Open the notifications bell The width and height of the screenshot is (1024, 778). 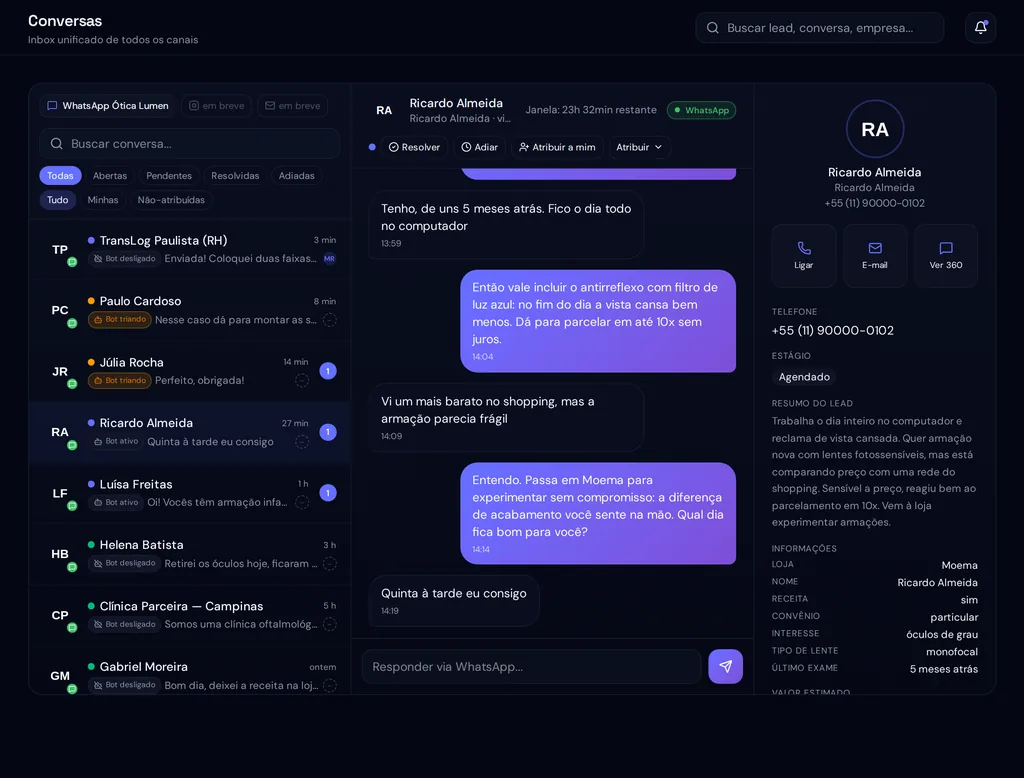(x=980, y=27)
